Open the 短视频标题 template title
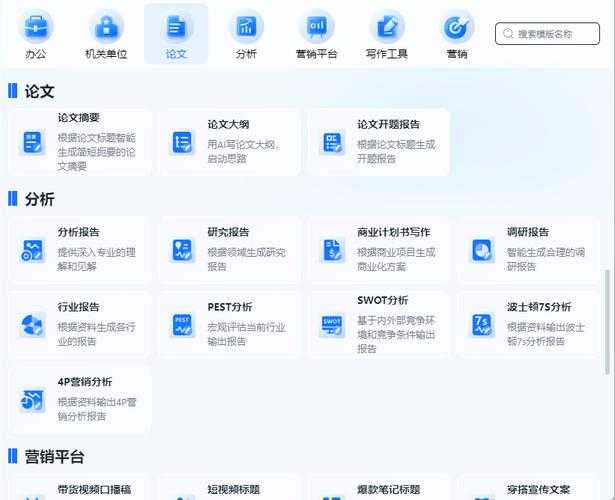This screenshot has height=500, width=615. pyautogui.click(x=233, y=489)
